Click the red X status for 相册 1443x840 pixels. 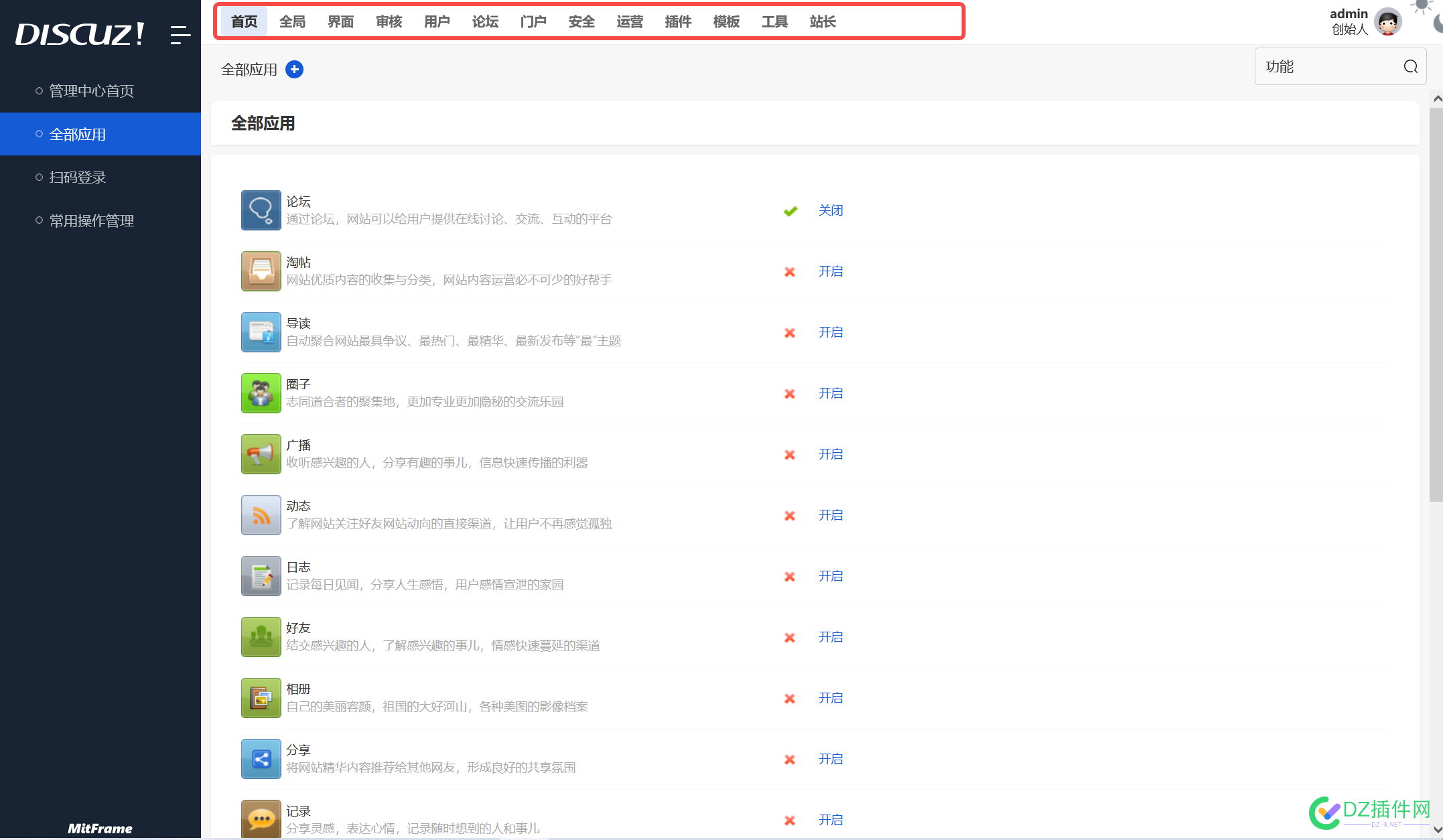point(790,699)
